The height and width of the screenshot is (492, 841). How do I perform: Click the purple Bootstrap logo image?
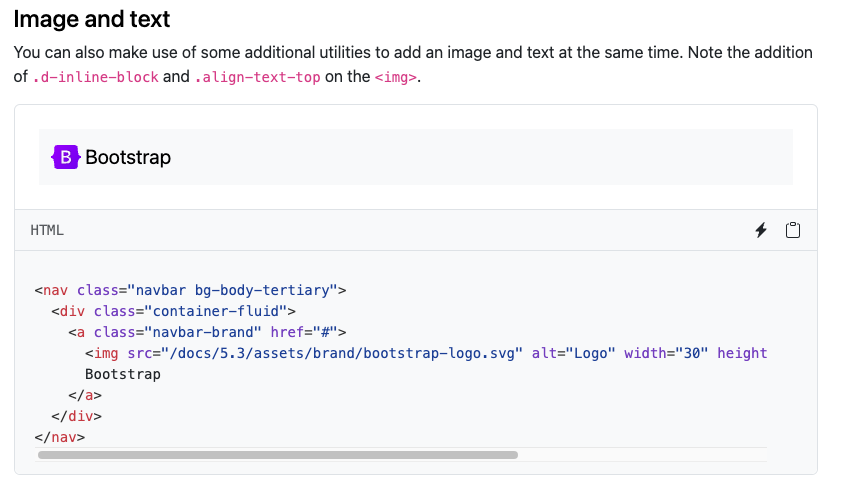click(65, 157)
